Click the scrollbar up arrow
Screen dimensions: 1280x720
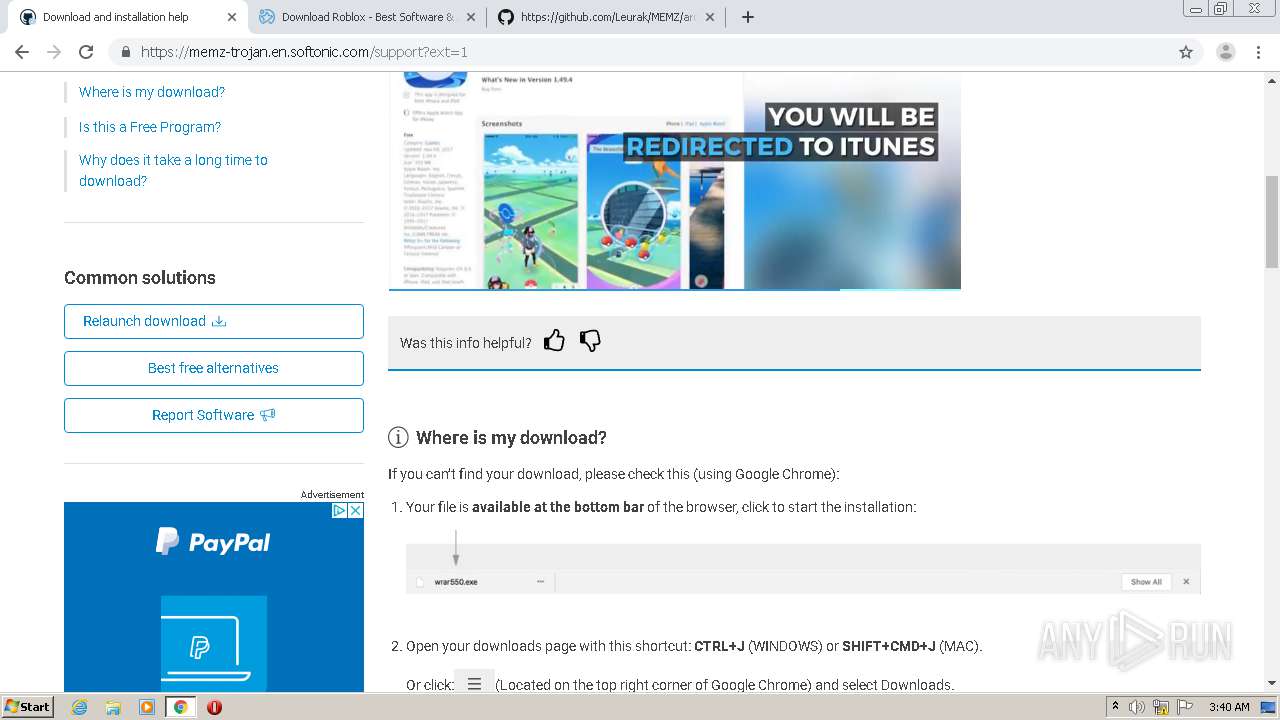point(1271,79)
